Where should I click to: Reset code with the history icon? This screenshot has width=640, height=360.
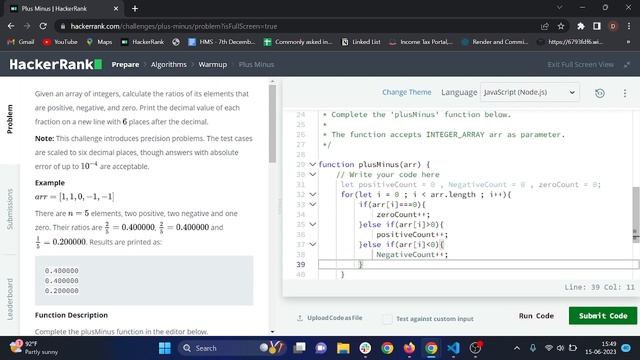click(x=600, y=93)
